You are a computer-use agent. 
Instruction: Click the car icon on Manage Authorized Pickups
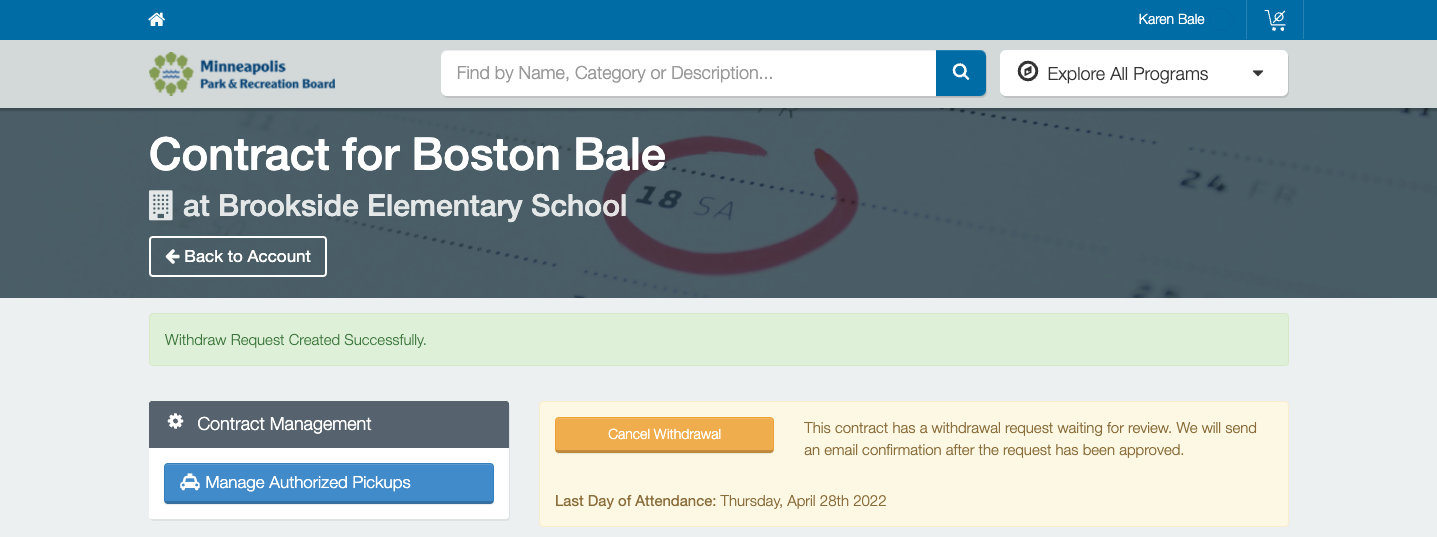click(x=190, y=482)
